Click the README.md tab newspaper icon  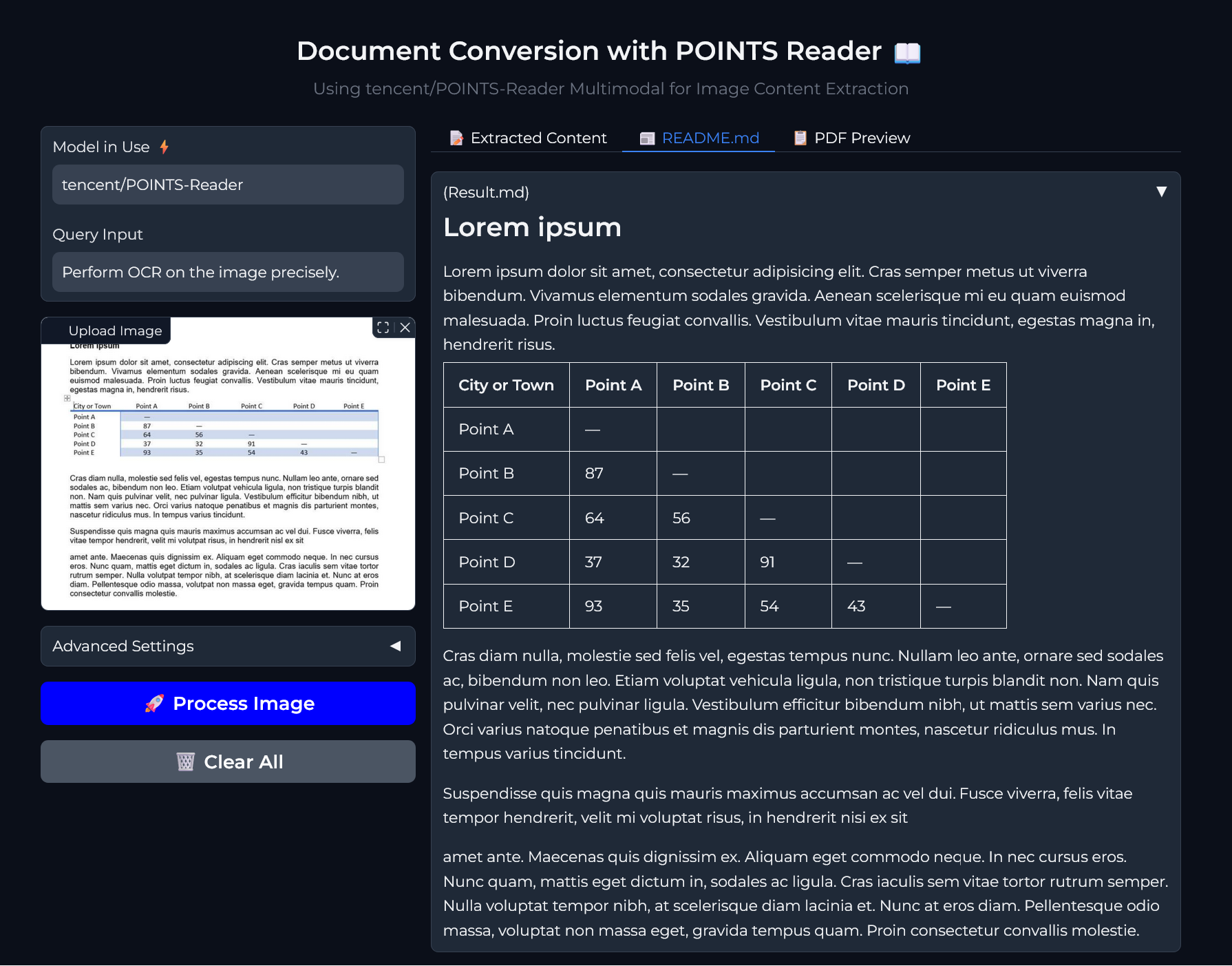point(647,138)
